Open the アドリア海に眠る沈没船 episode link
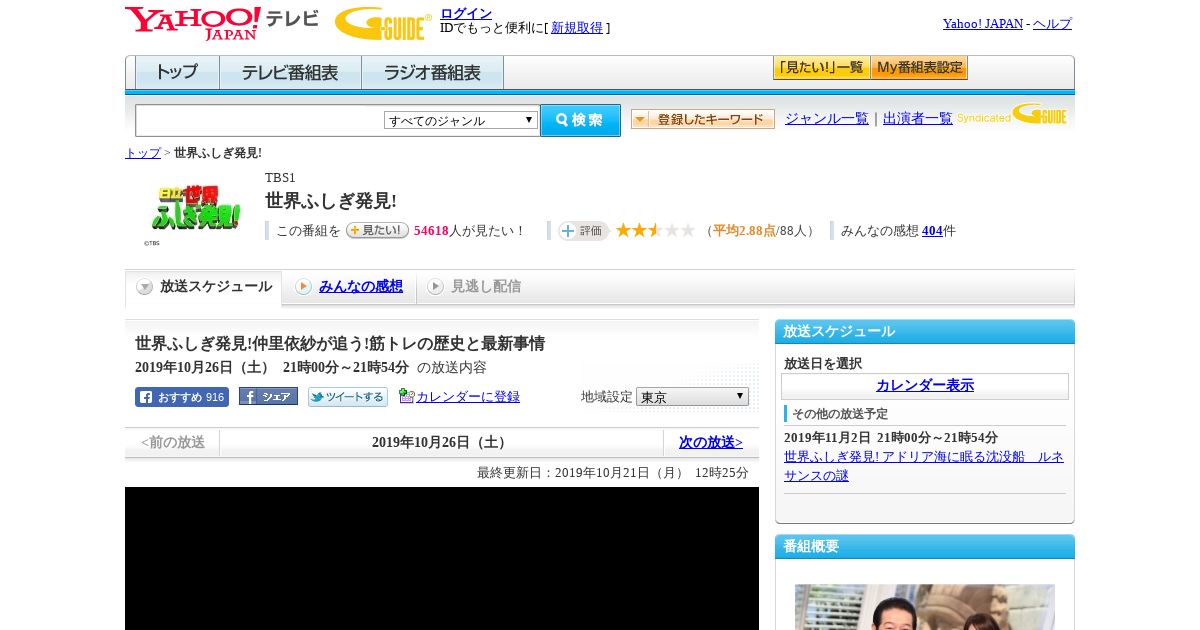Screen dimensions: 1200x630 924,466
